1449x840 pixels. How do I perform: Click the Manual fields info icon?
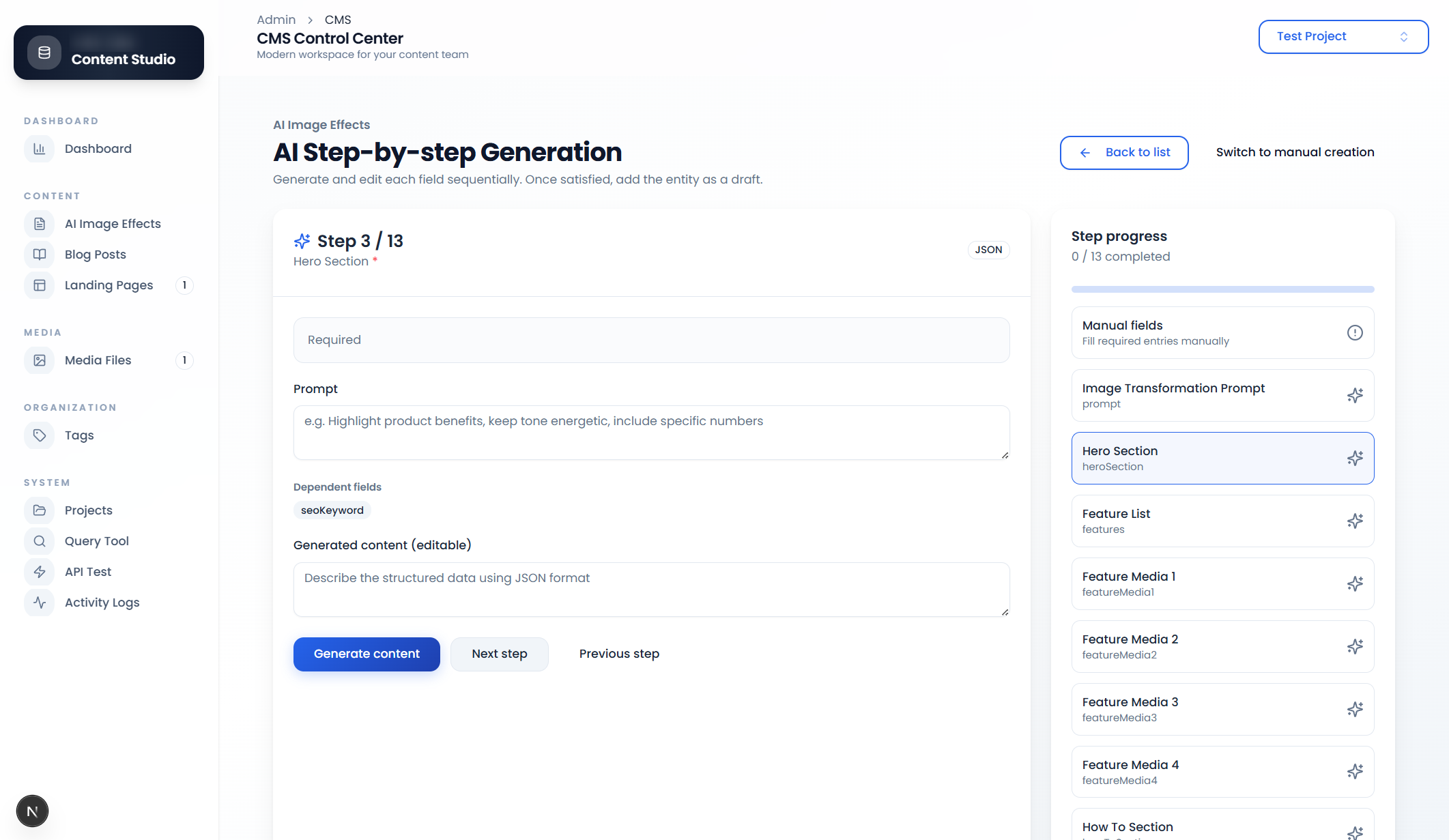tap(1355, 332)
